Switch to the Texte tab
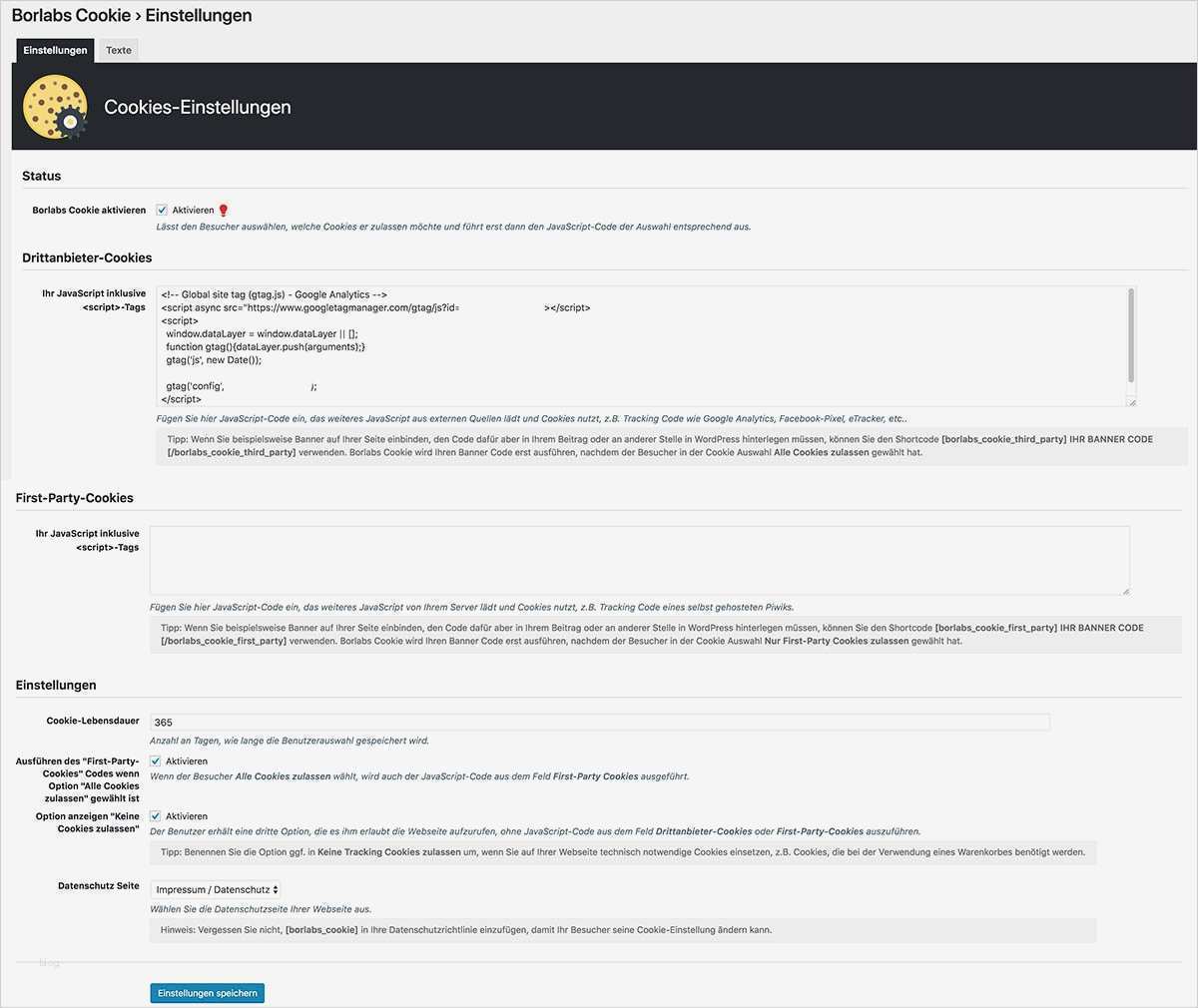This screenshot has width=1198, height=1008. [119, 50]
